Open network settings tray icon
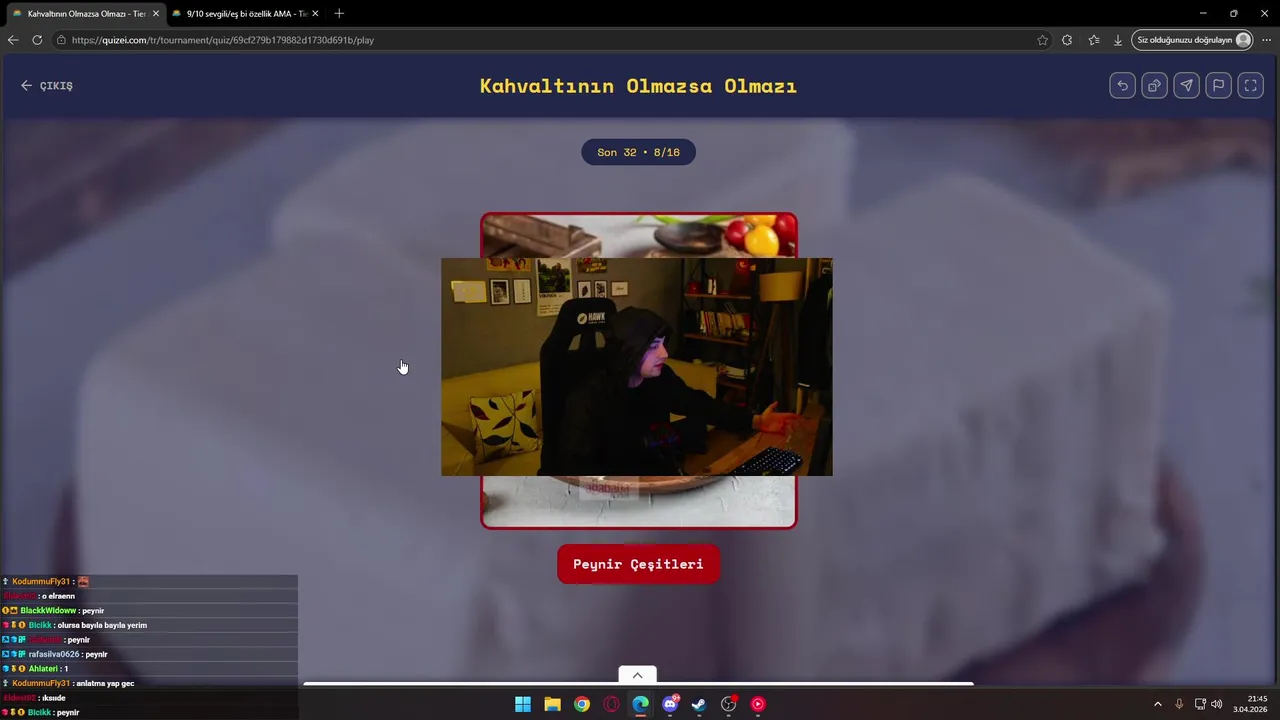 tap(1200, 704)
